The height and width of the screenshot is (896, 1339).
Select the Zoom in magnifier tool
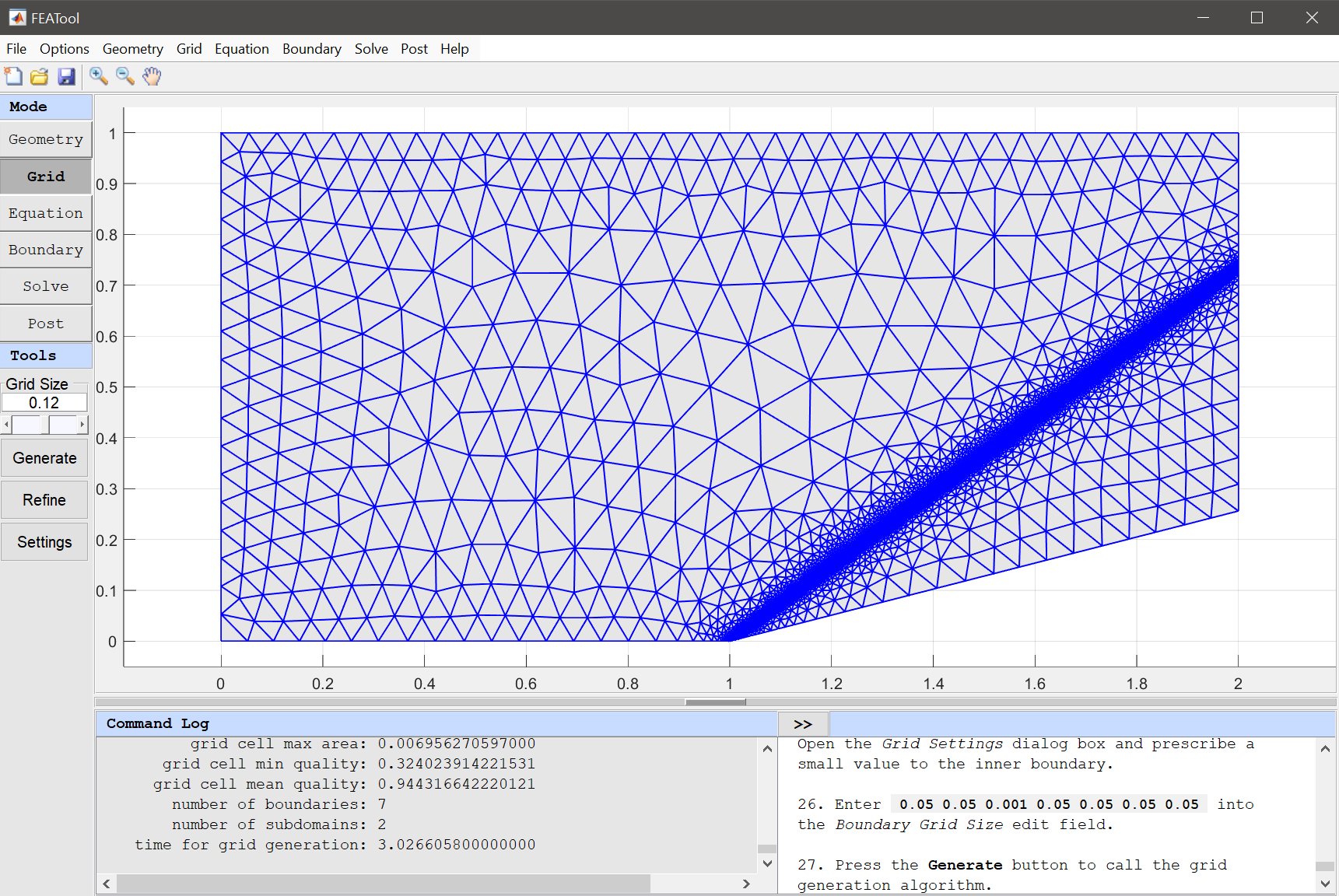(99, 76)
